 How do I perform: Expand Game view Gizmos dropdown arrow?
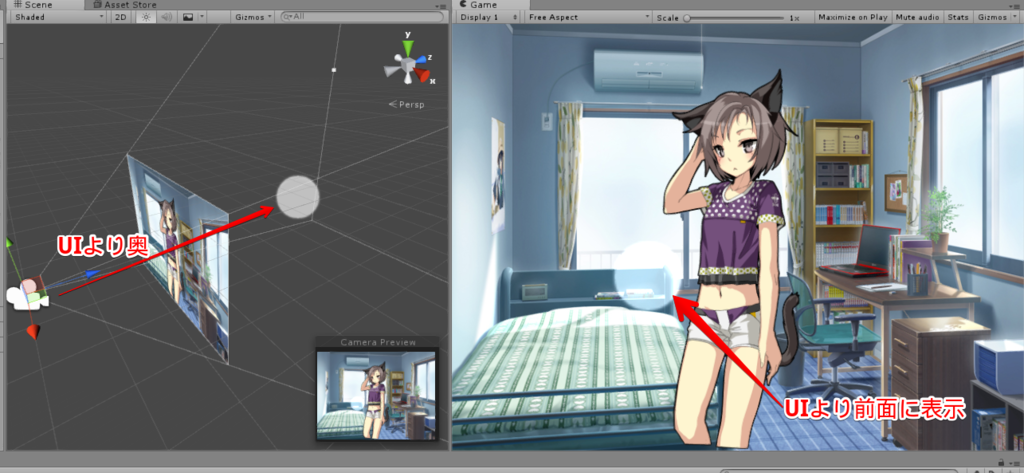[x=1013, y=17]
